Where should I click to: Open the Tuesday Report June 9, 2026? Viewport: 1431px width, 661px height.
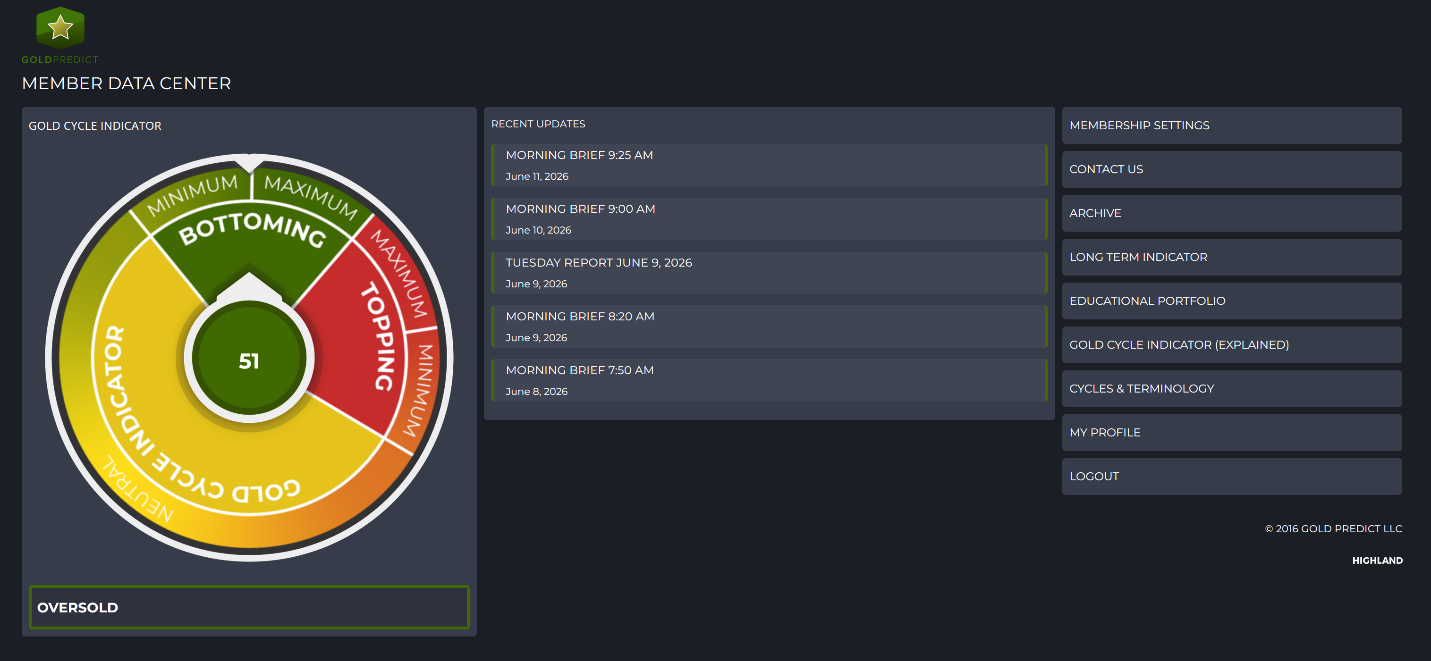[x=769, y=273]
